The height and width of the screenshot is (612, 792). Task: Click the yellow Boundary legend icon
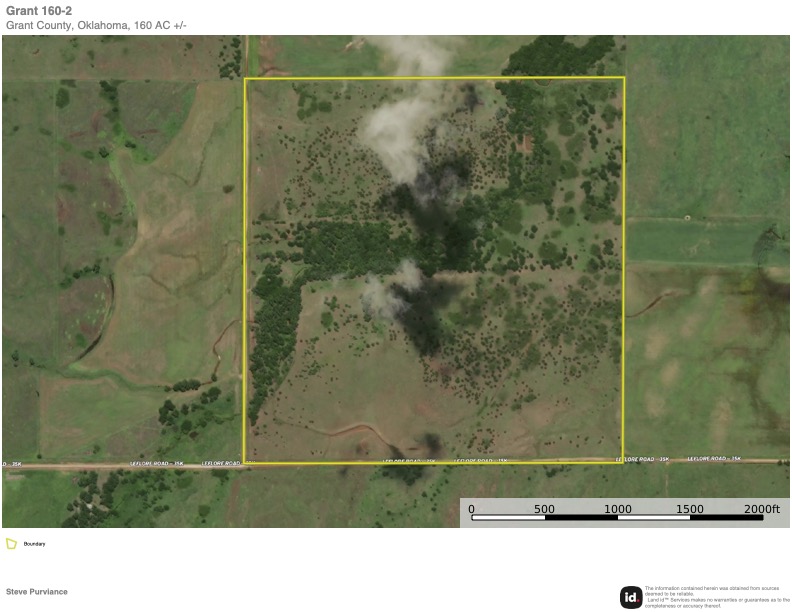pyautogui.click(x=11, y=544)
